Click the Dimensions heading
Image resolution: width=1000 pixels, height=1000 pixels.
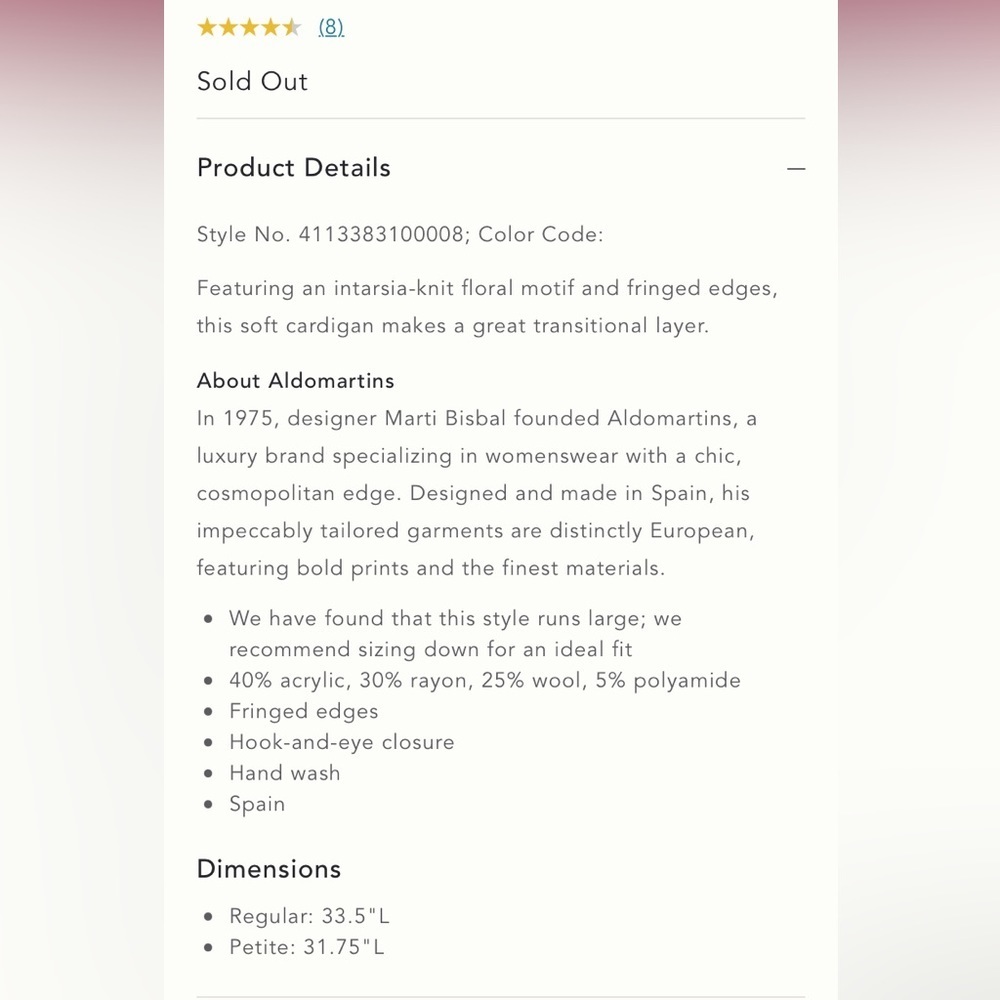(269, 869)
